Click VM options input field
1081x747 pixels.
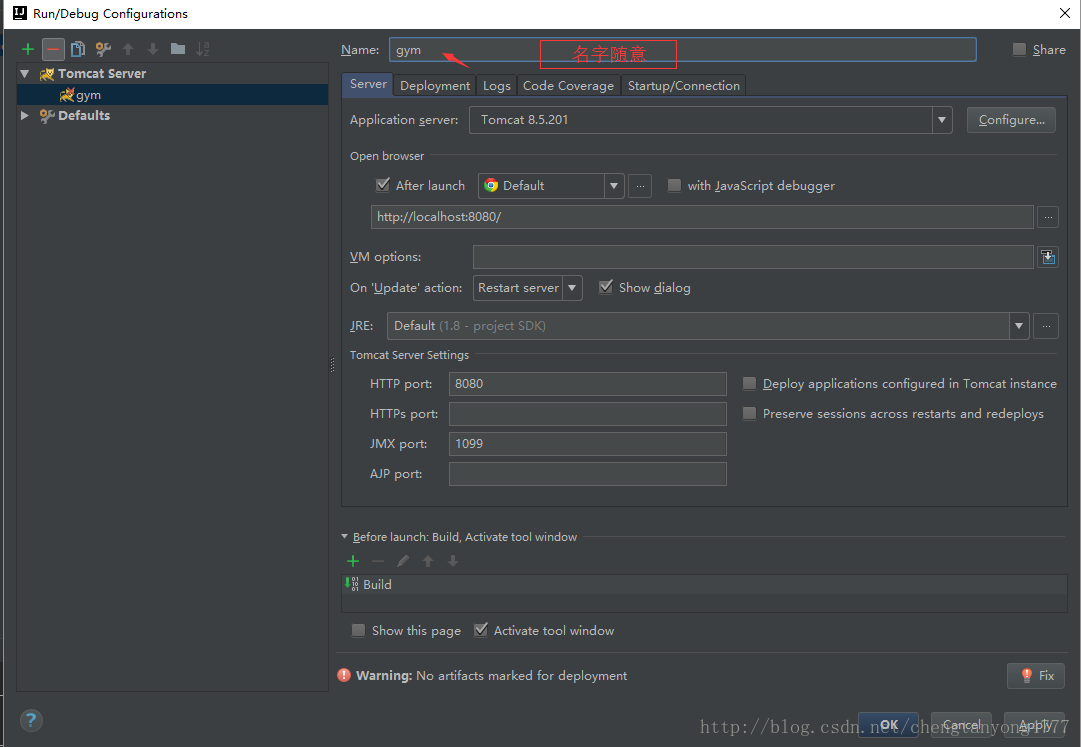click(x=753, y=257)
